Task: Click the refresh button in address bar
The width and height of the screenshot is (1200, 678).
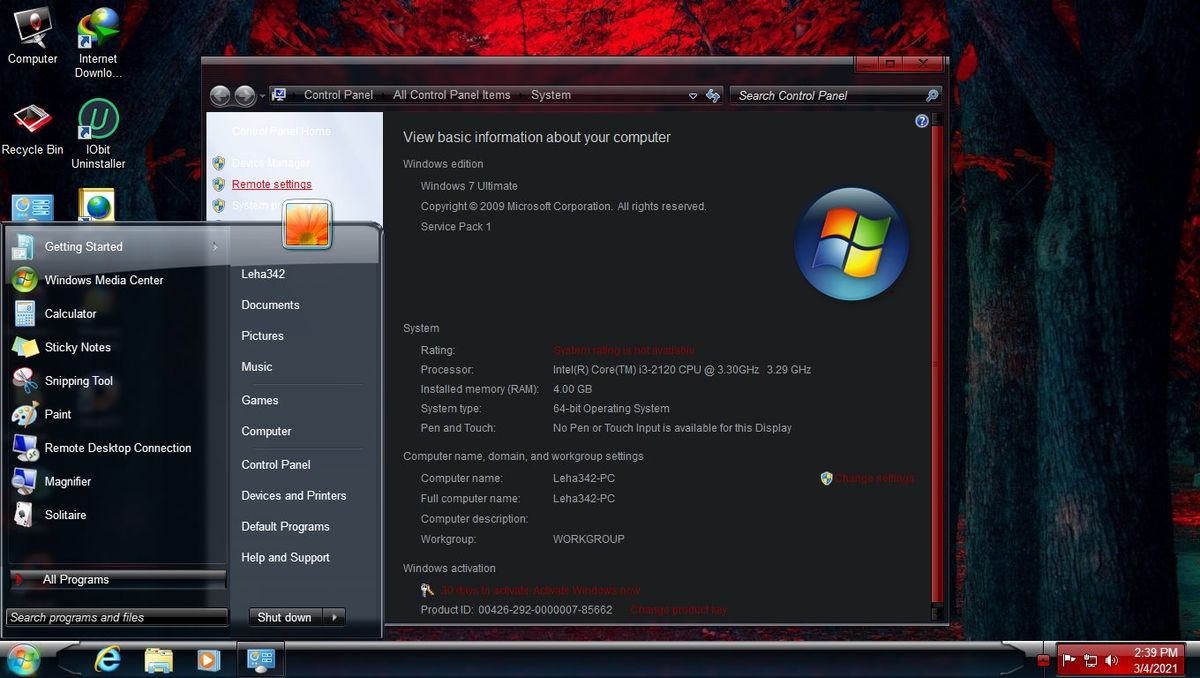Action: (713, 96)
